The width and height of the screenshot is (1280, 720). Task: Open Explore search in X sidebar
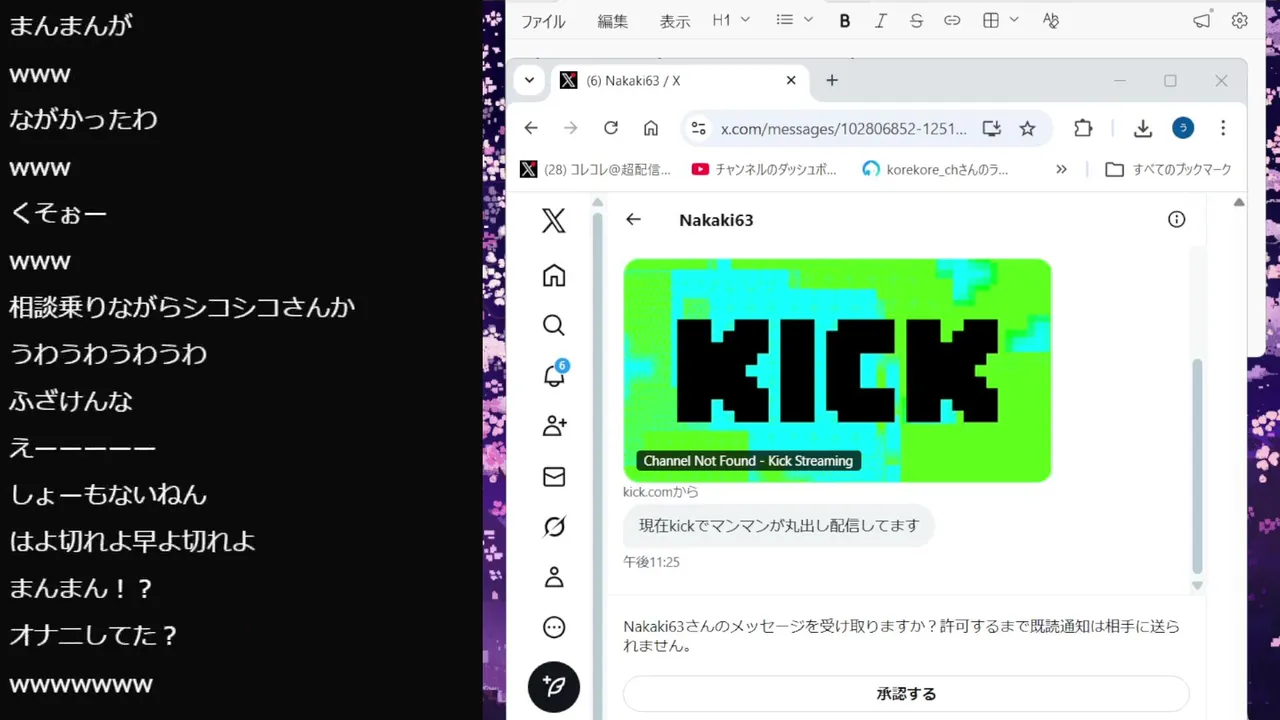coord(554,325)
